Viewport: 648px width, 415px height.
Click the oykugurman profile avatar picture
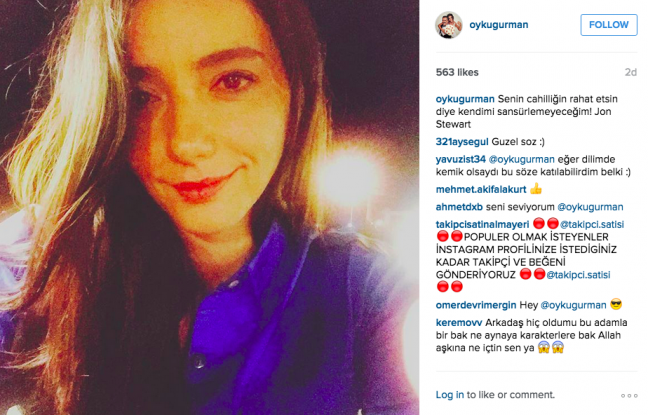[449, 25]
